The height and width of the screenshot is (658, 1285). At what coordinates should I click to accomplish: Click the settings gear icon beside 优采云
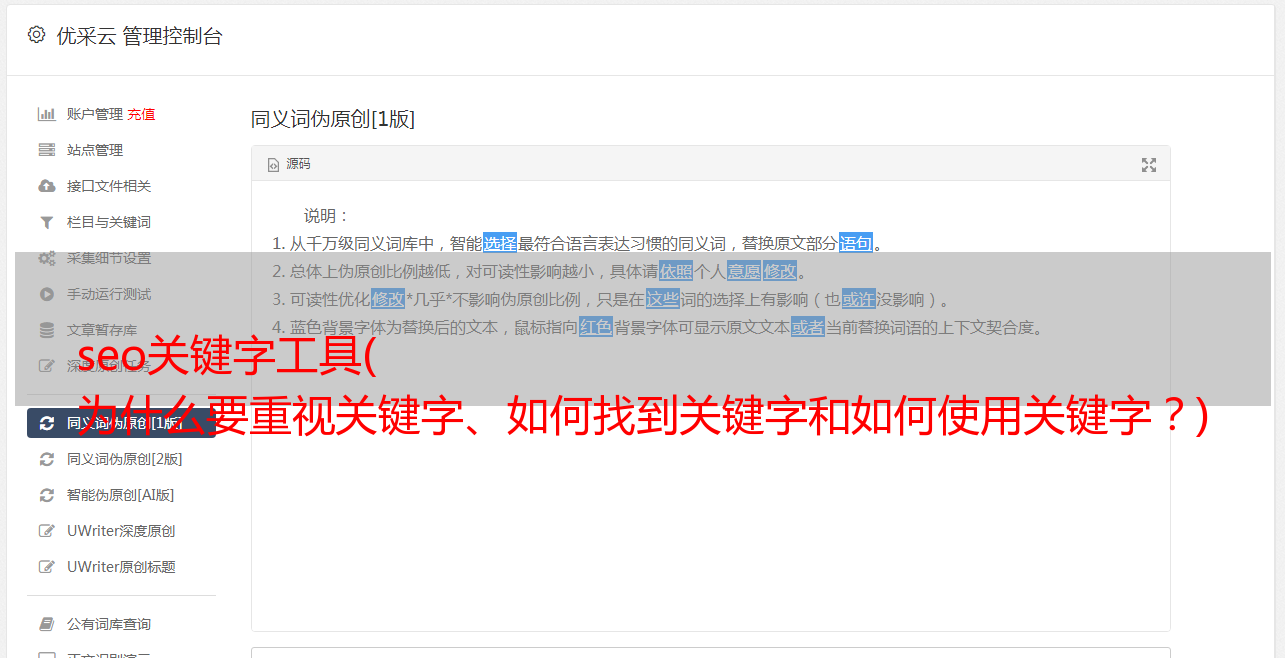[36, 35]
